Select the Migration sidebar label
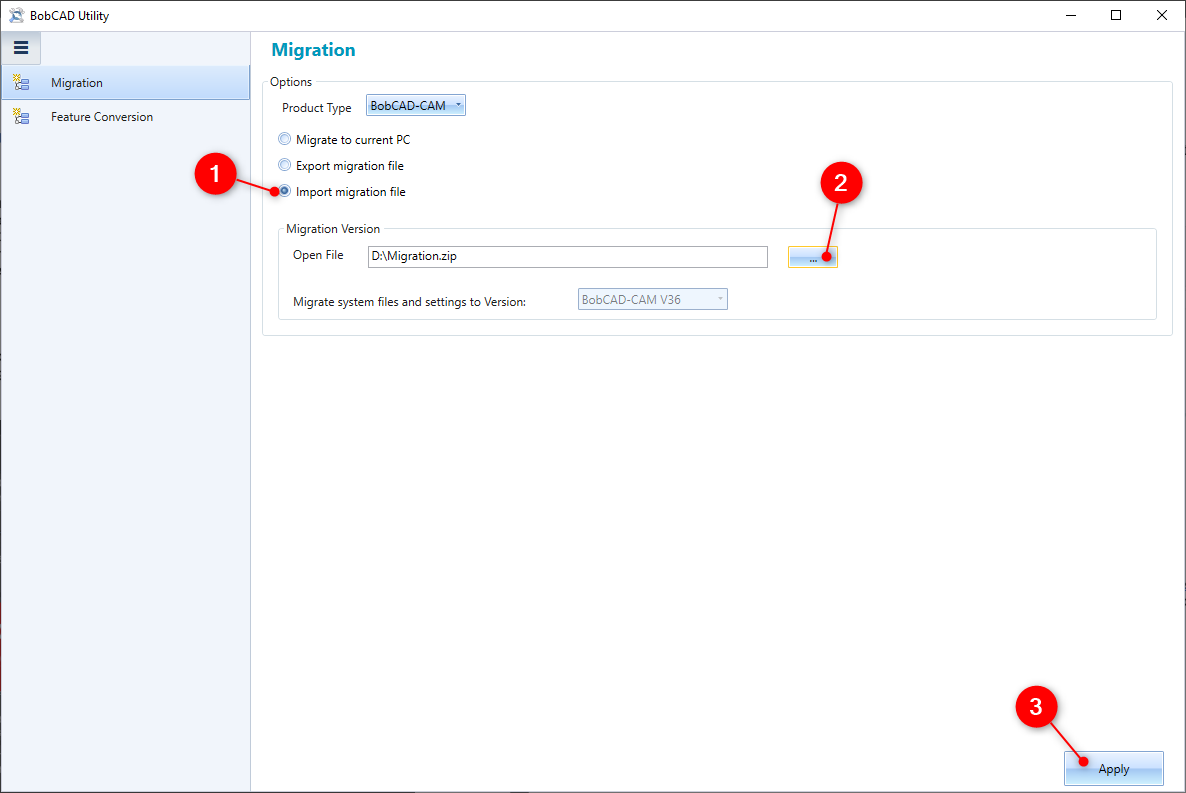Viewport: 1186px width, 793px height. tap(76, 82)
